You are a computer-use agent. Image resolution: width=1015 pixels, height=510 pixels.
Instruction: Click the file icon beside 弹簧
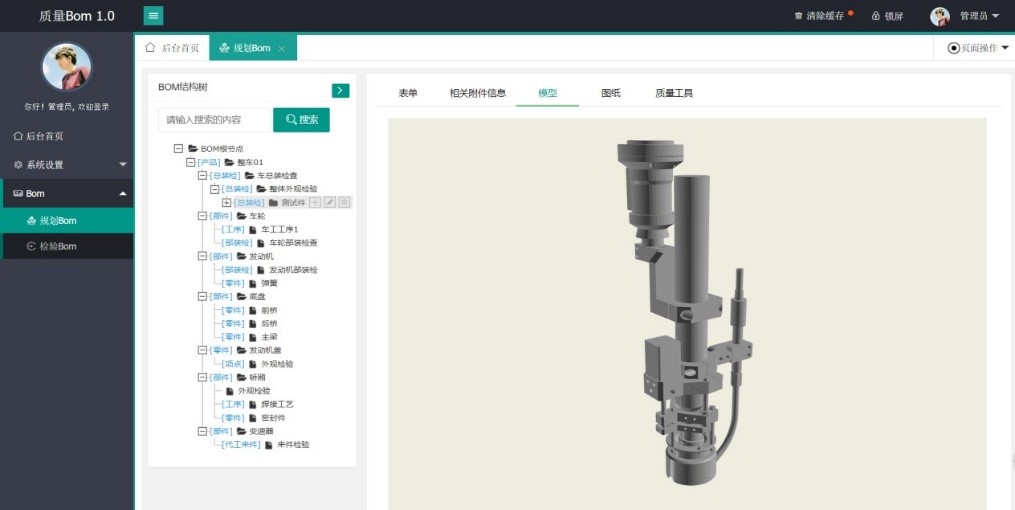click(x=252, y=283)
